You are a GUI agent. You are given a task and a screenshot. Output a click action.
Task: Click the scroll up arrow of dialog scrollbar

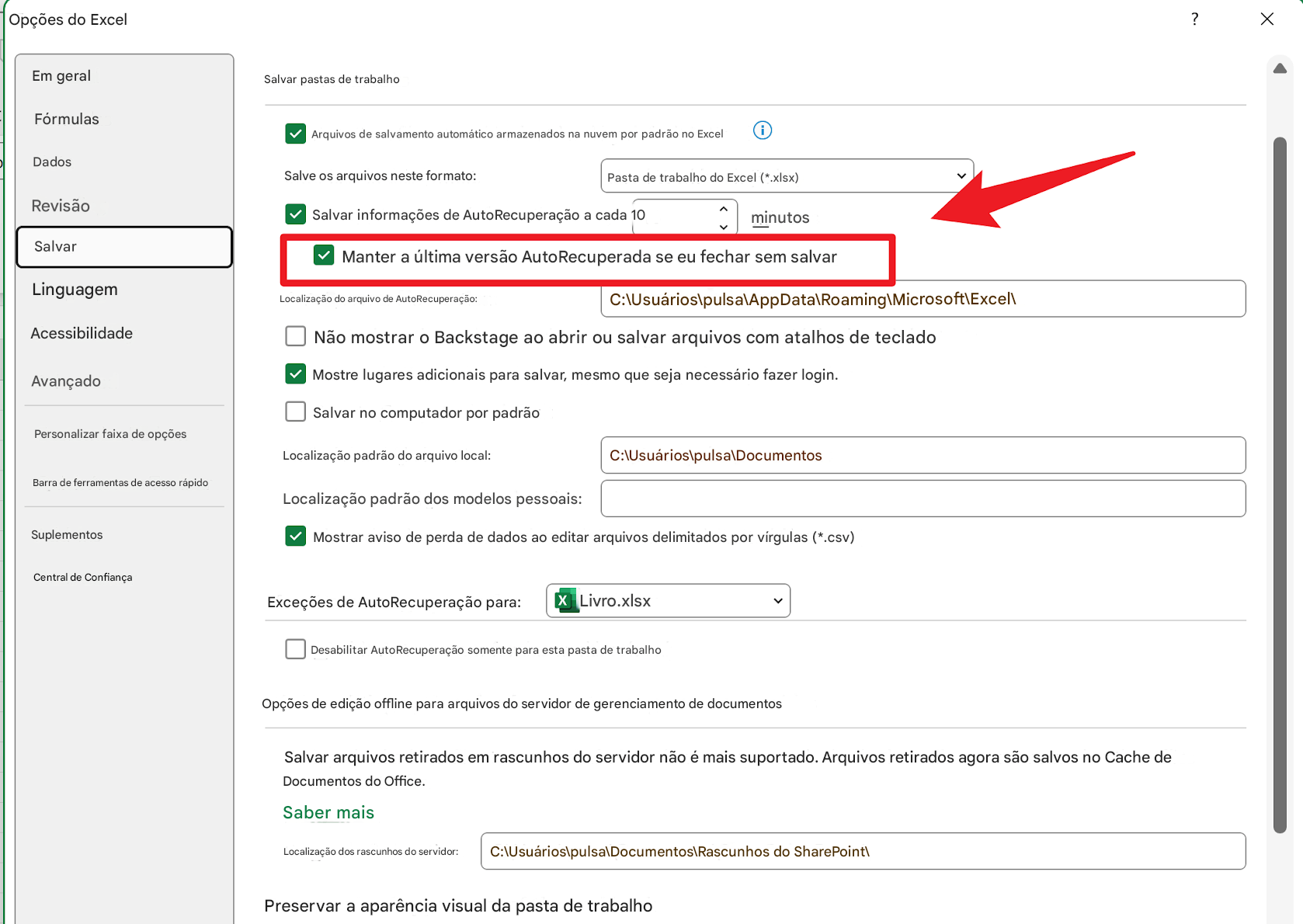(1280, 68)
